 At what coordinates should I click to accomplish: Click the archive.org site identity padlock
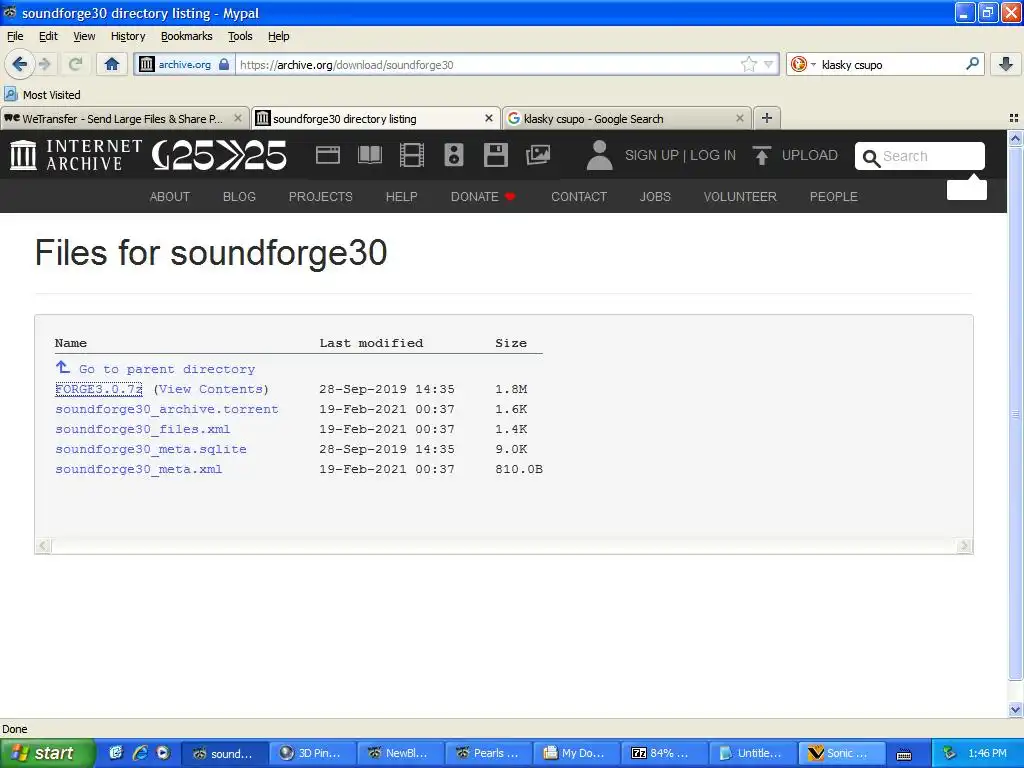224,64
